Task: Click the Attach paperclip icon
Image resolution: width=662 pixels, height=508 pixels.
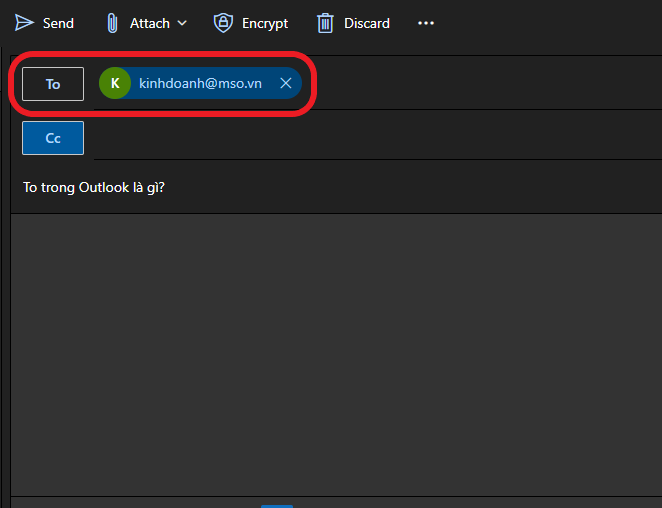Action: [112, 23]
